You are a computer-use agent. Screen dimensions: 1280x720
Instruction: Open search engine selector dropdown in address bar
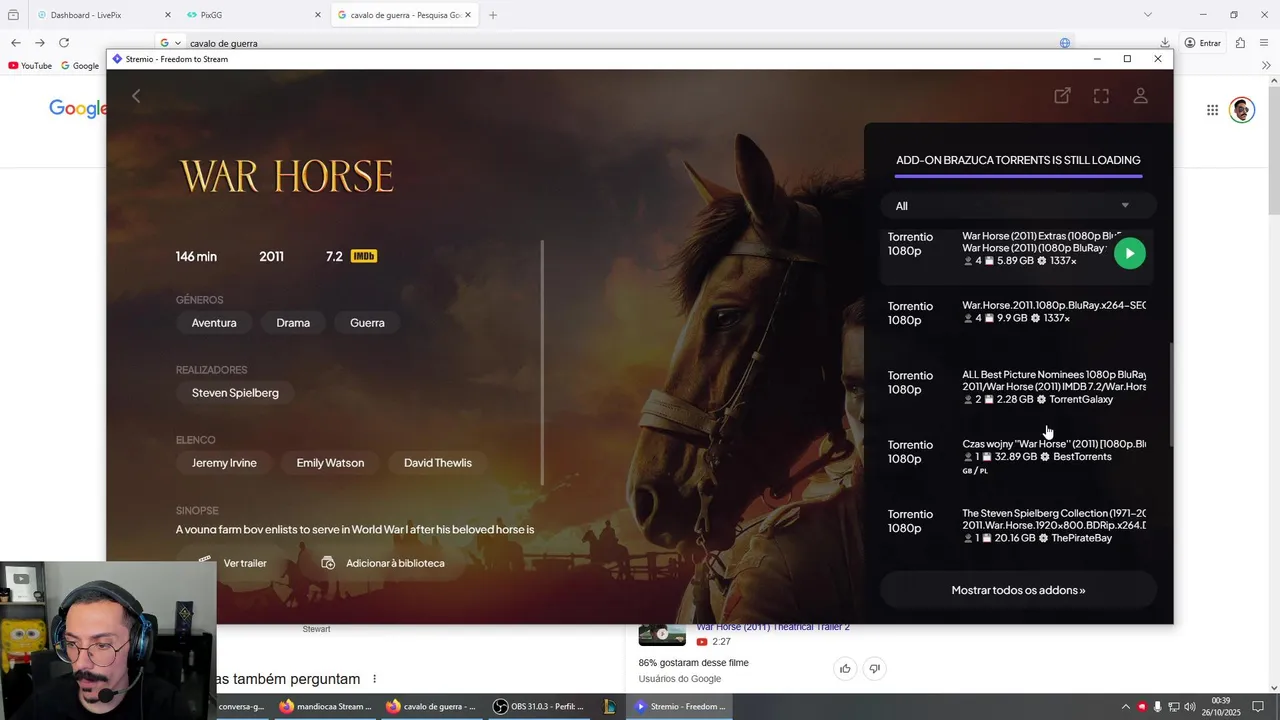pyautogui.click(x=170, y=43)
